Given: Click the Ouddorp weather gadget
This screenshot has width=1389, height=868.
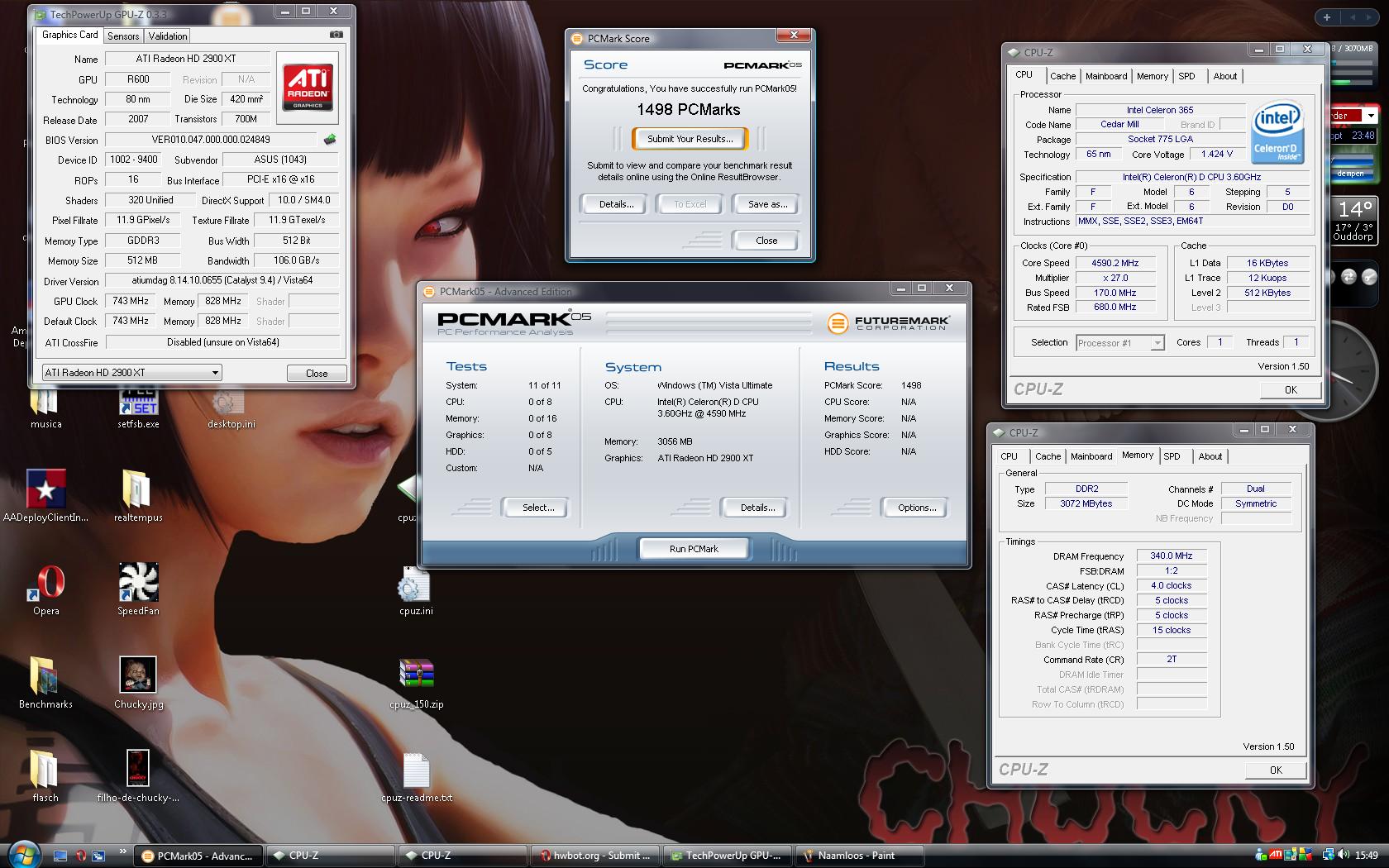Looking at the screenshot, I should click(x=1353, y=221).
